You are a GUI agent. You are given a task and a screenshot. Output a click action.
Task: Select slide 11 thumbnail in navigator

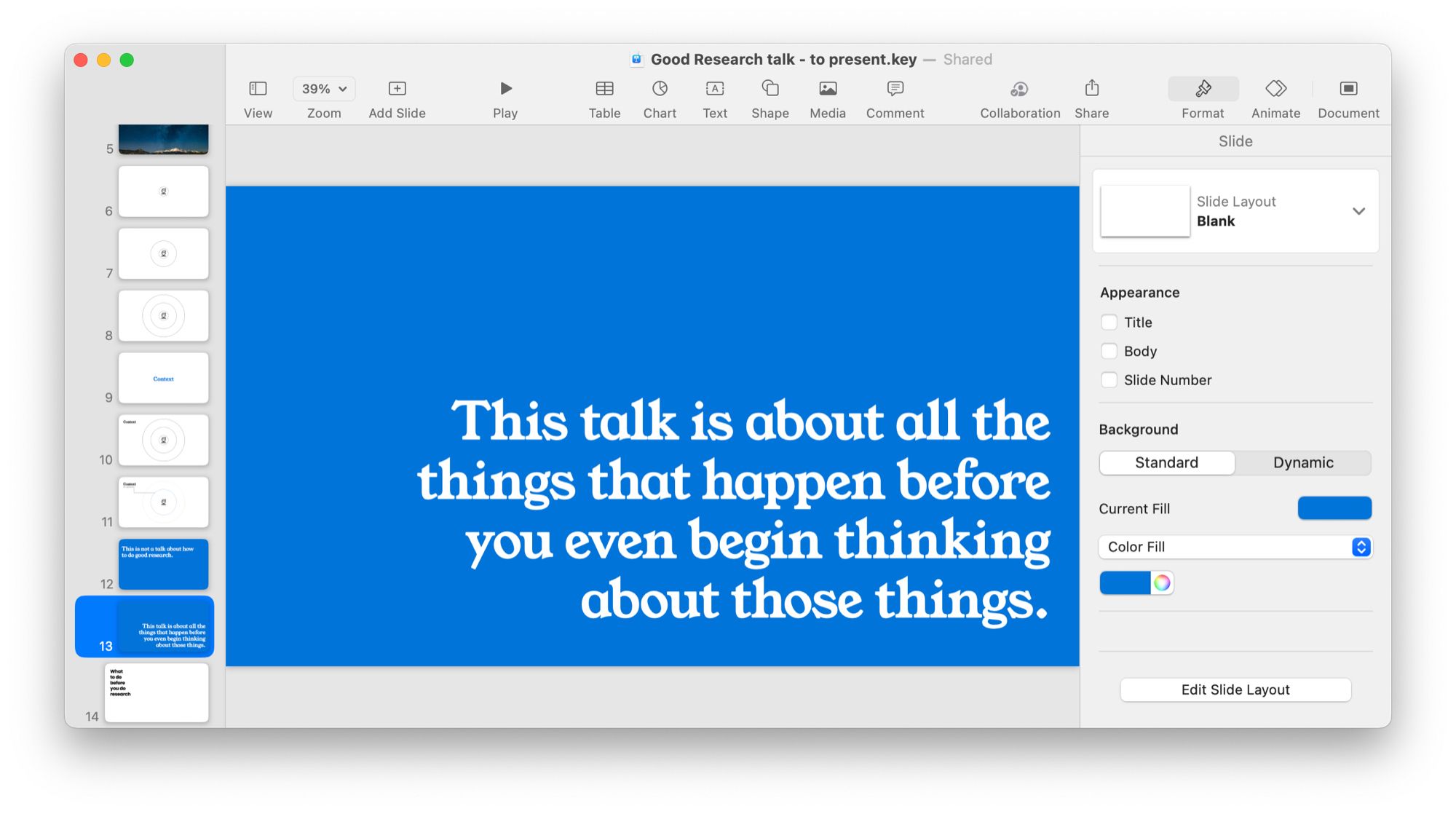tap(163, 502)
